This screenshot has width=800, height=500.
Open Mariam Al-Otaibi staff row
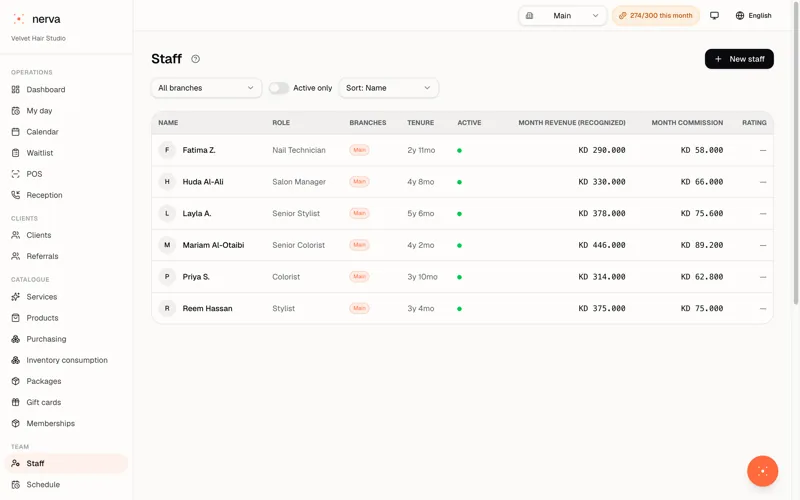click(462, 245)
